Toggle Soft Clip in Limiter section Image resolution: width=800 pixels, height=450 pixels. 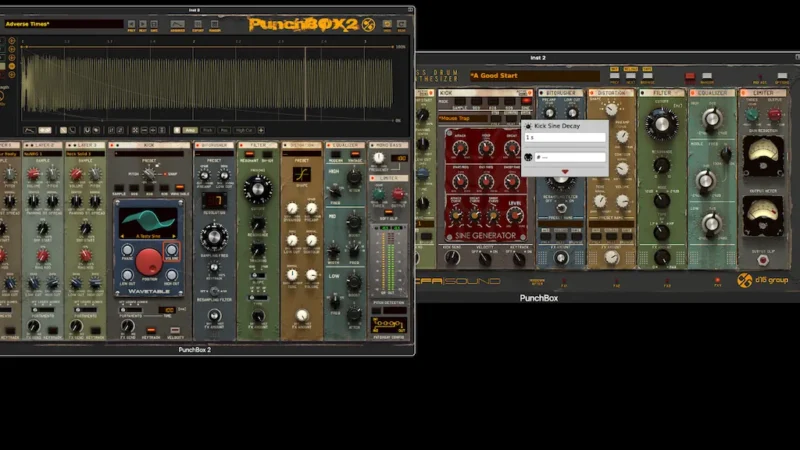[x=388, y=212]
